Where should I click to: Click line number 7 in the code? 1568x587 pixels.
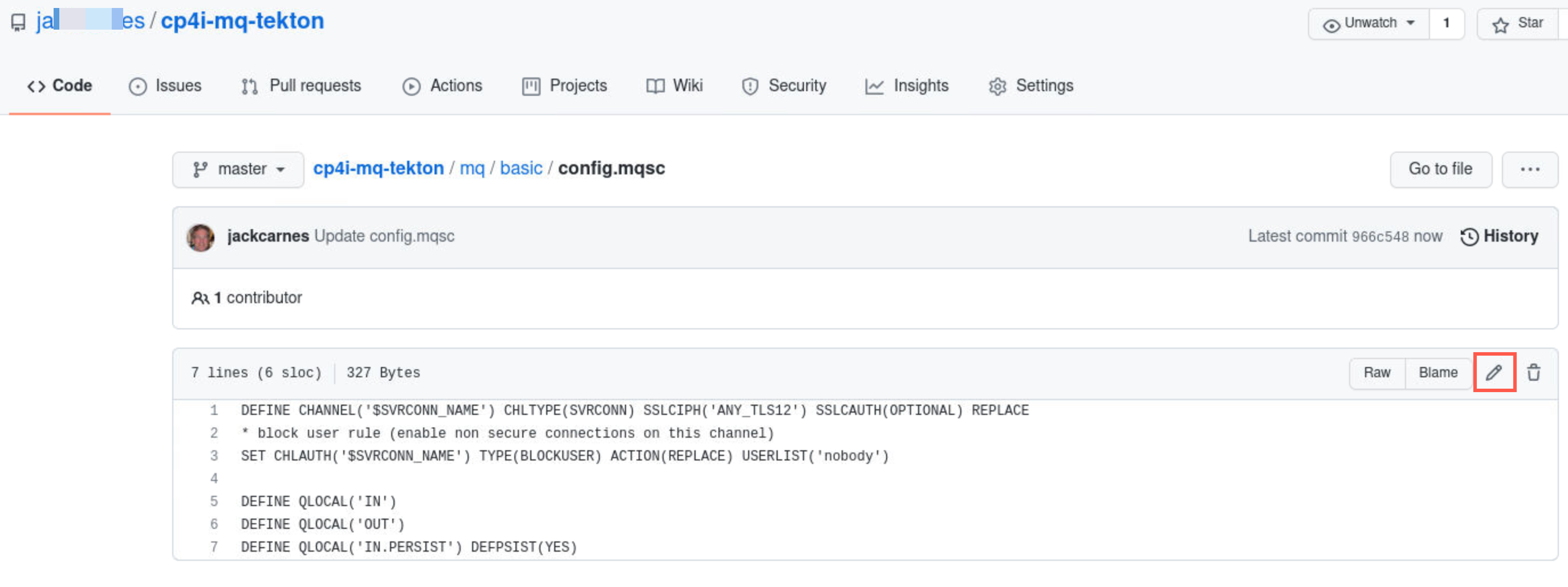coord(214,548)
